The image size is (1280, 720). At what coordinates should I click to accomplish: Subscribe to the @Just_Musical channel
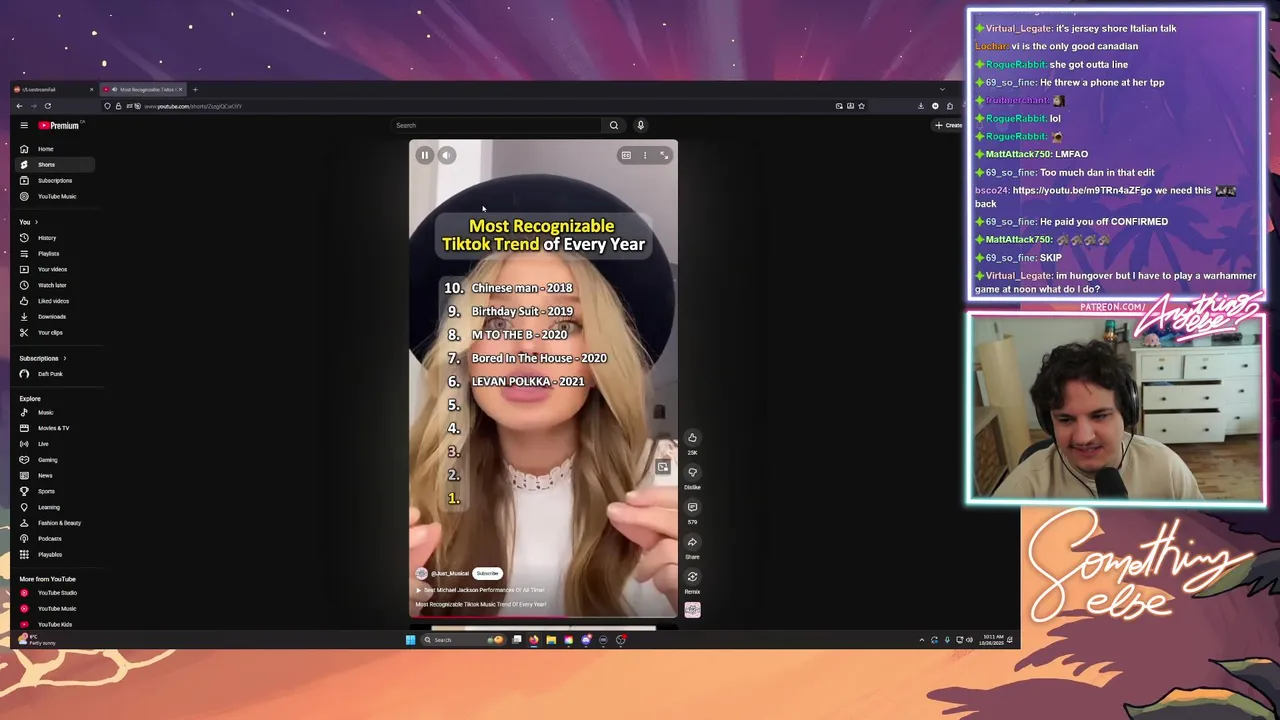pyautogui.click(x=487, y=573)
